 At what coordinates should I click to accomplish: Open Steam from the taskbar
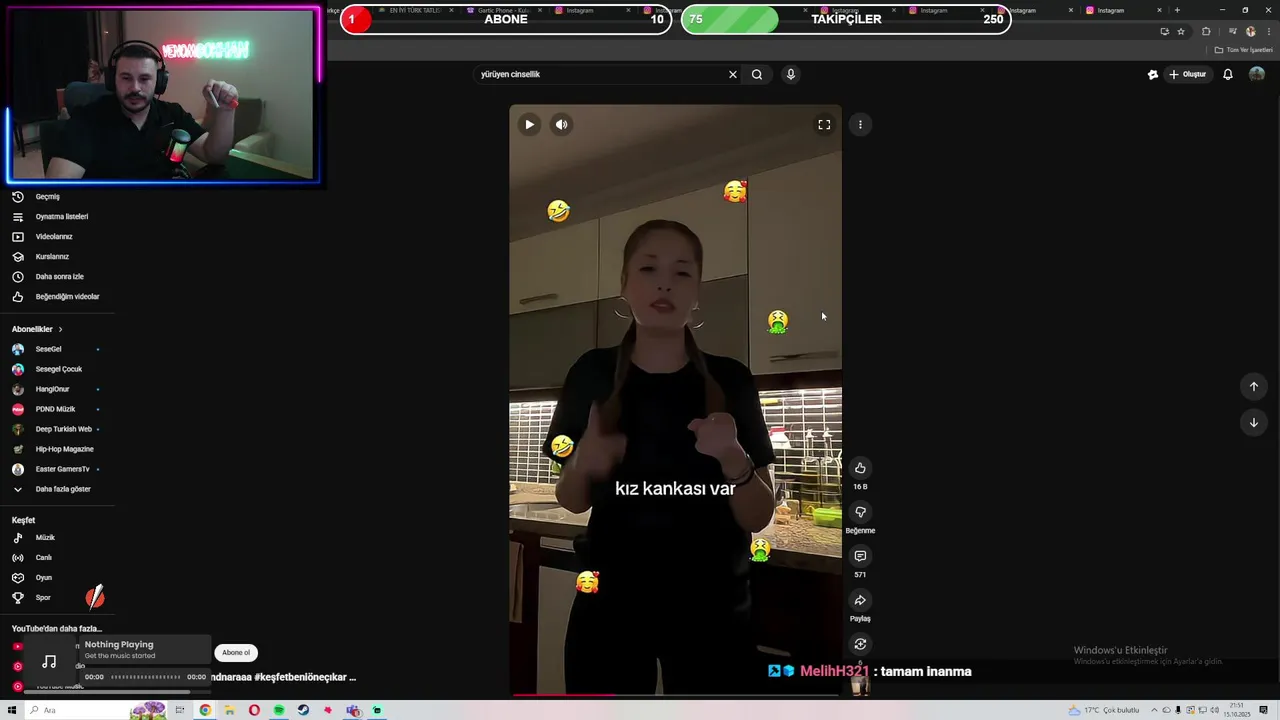coord(303,710)
